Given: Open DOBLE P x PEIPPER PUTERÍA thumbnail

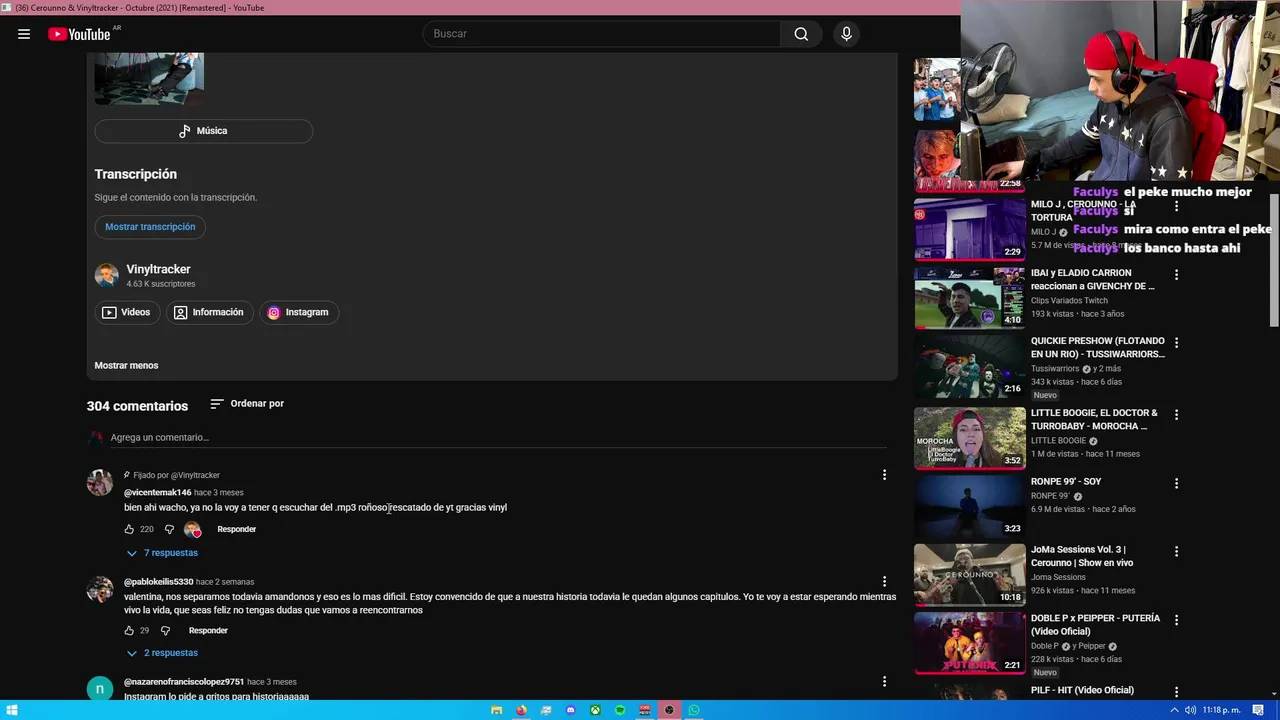Looking at the screenshot, I should tap(969, 642).
